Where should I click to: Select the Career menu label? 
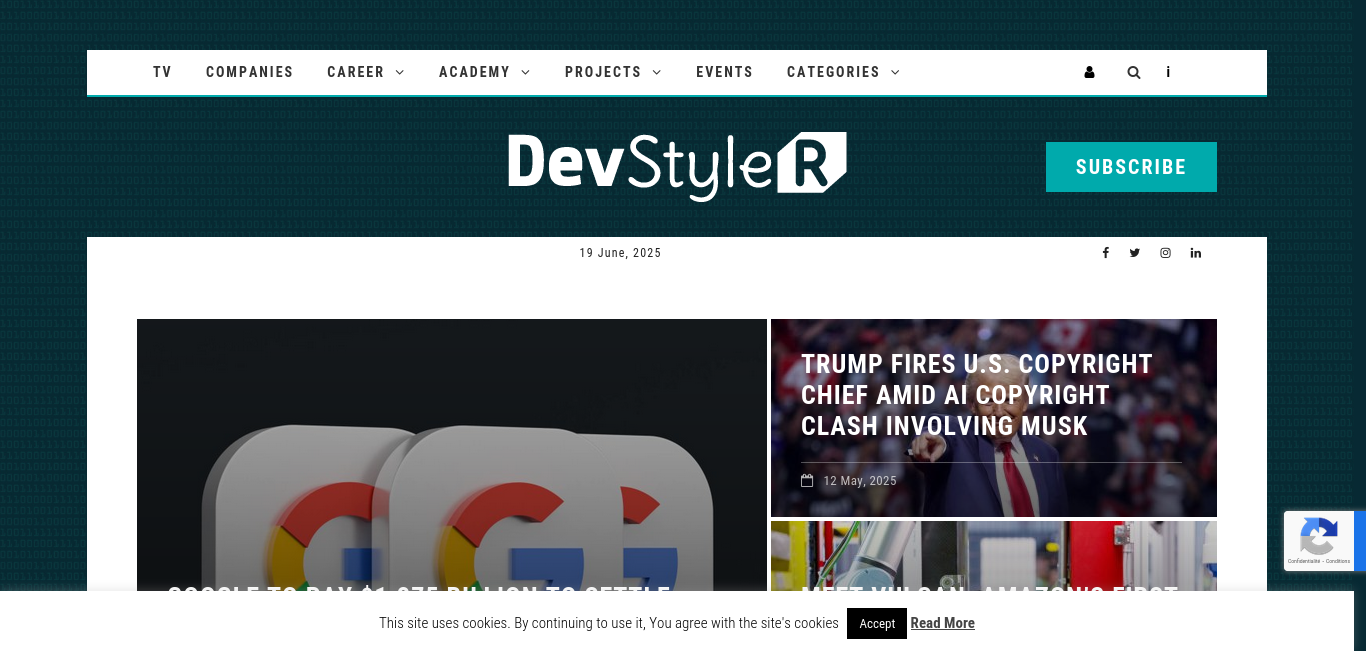click(x=356, y=72)
